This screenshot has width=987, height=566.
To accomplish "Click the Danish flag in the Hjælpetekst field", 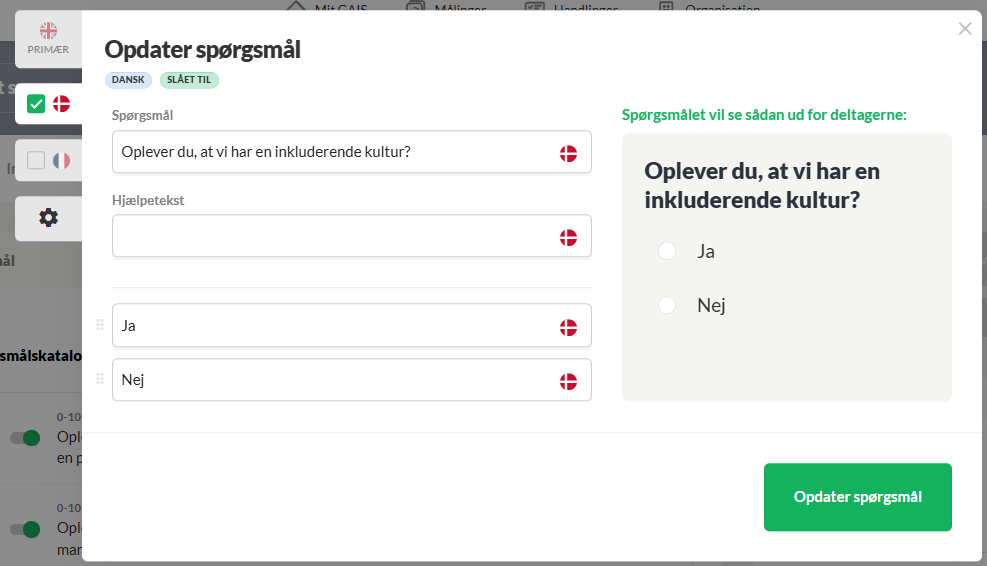I will (568, 237).
